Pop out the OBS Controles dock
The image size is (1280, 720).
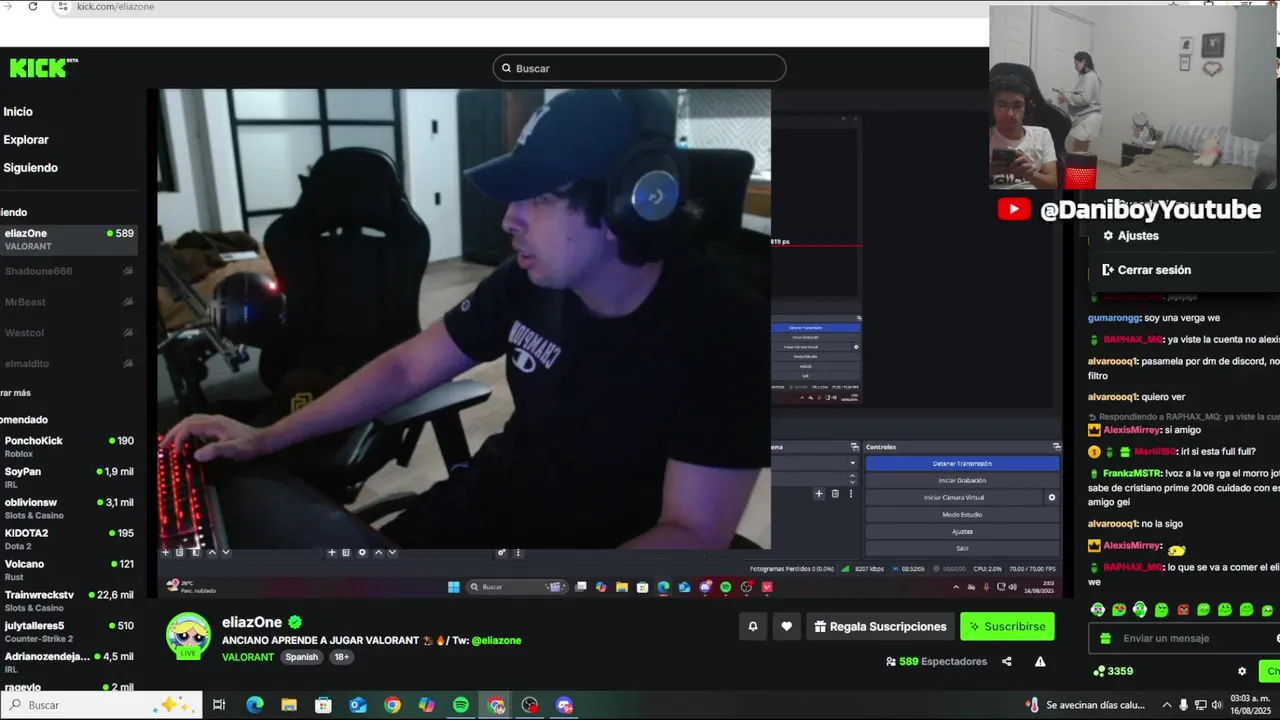click(1056, 447)
